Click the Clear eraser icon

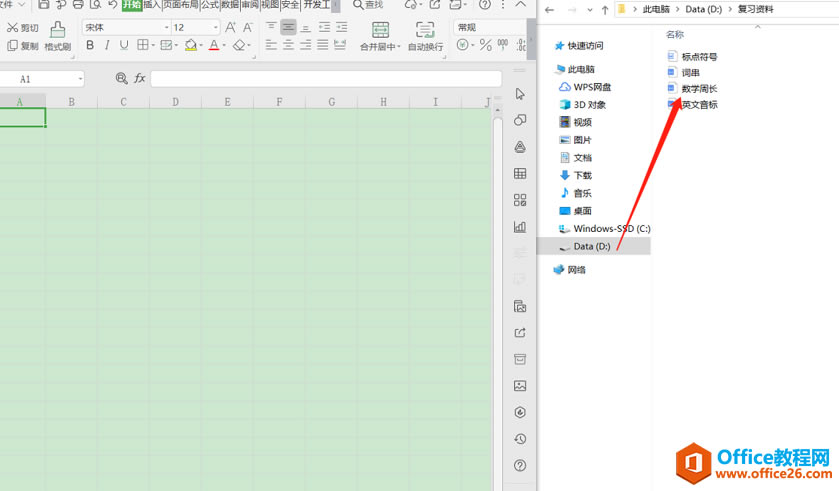[239, 45]
